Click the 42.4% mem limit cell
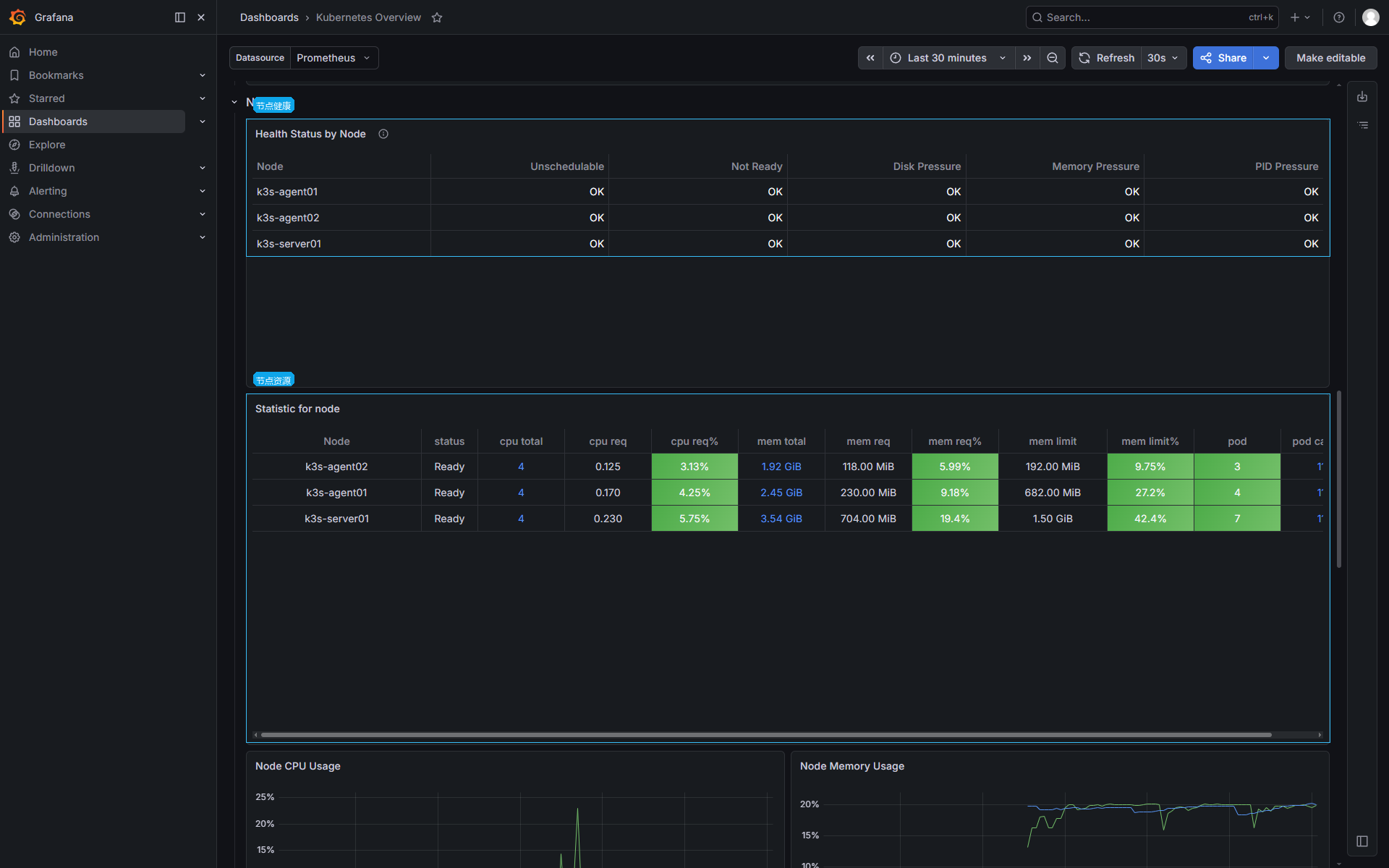 tap(1150, 519)
